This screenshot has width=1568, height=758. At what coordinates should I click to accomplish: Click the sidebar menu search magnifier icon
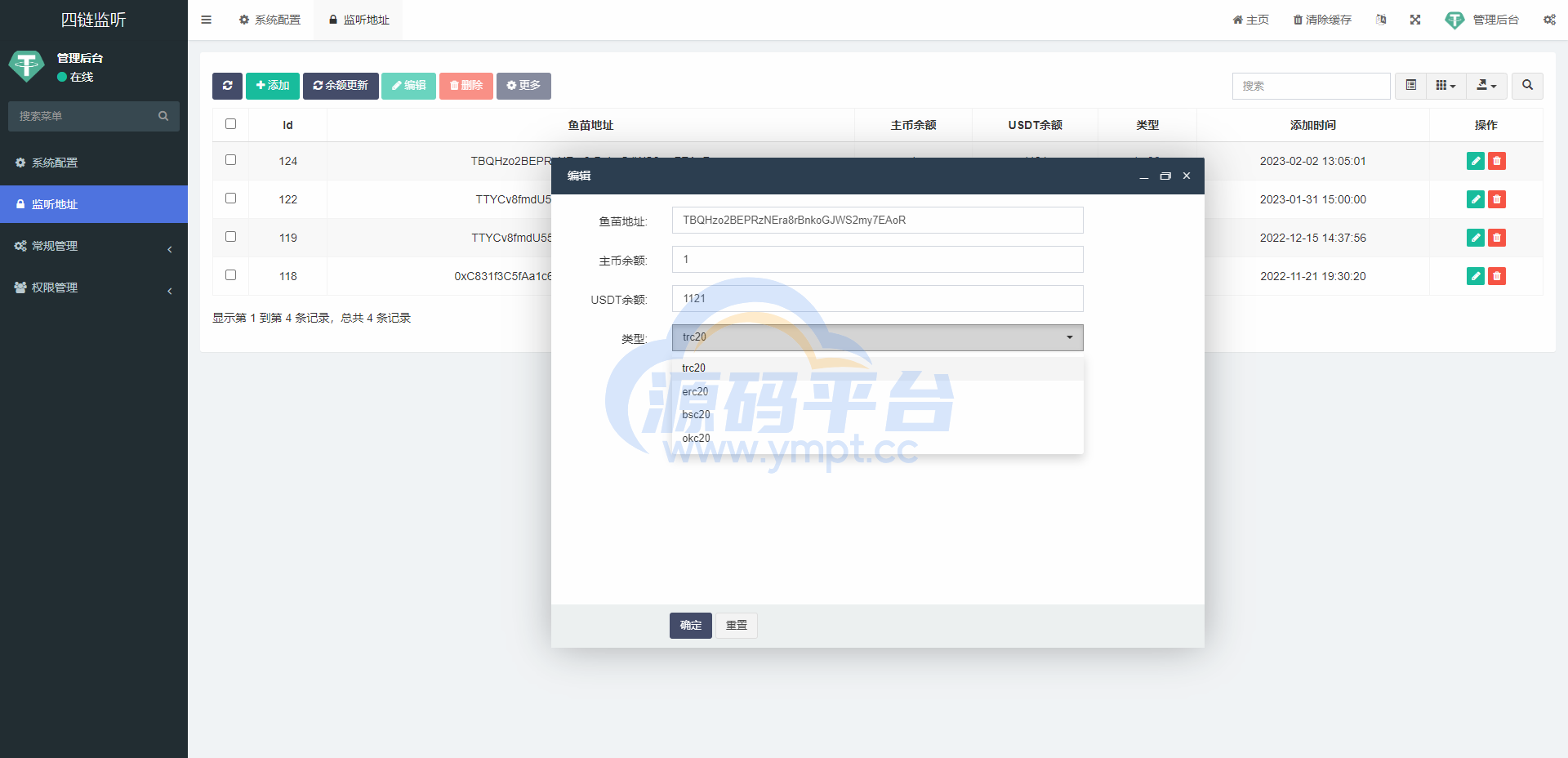pyautogui.click(x=163, y=116)
